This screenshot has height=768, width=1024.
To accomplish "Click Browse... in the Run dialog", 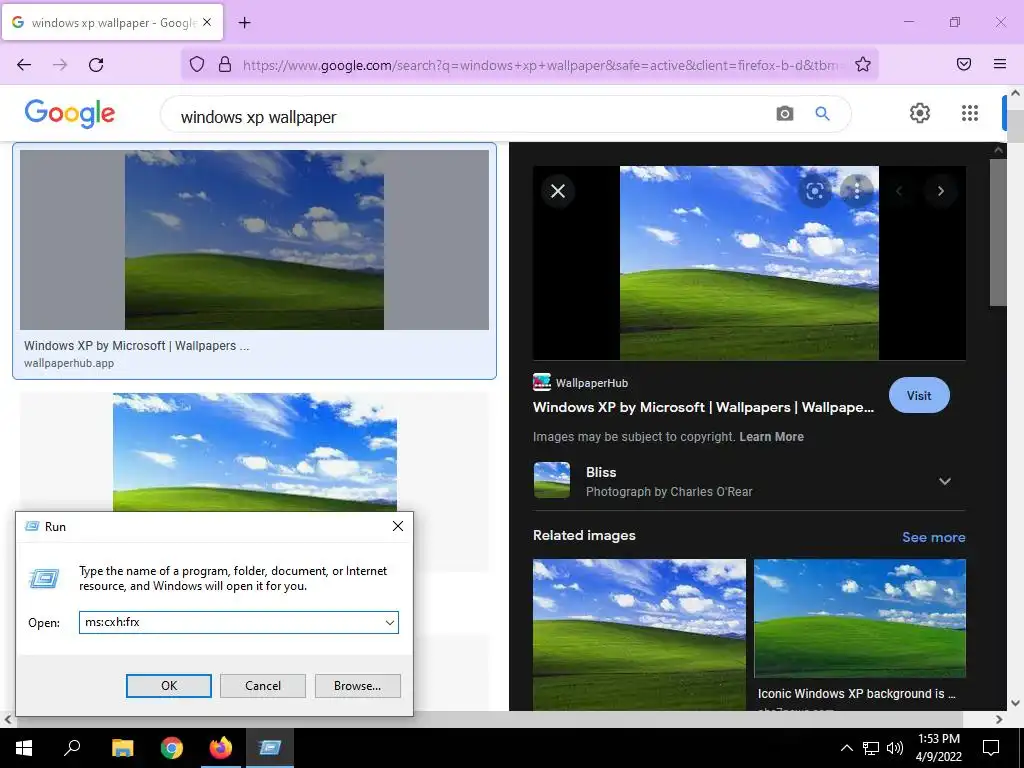I will [357, 686].
